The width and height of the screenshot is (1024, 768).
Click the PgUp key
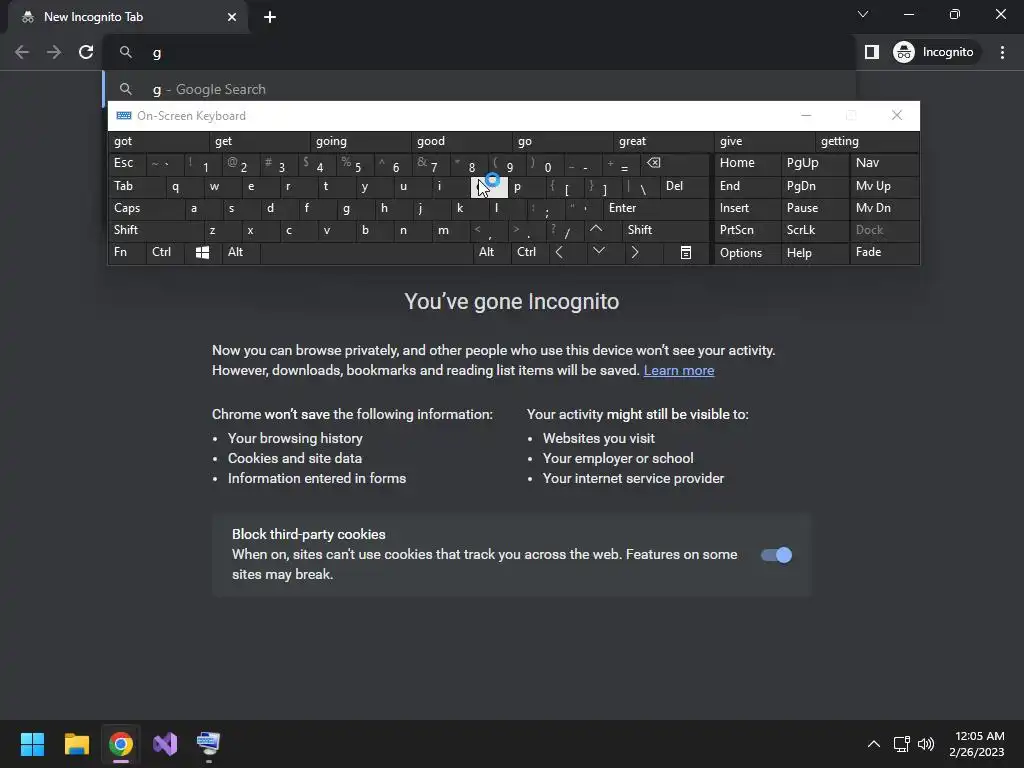[814, 163]
